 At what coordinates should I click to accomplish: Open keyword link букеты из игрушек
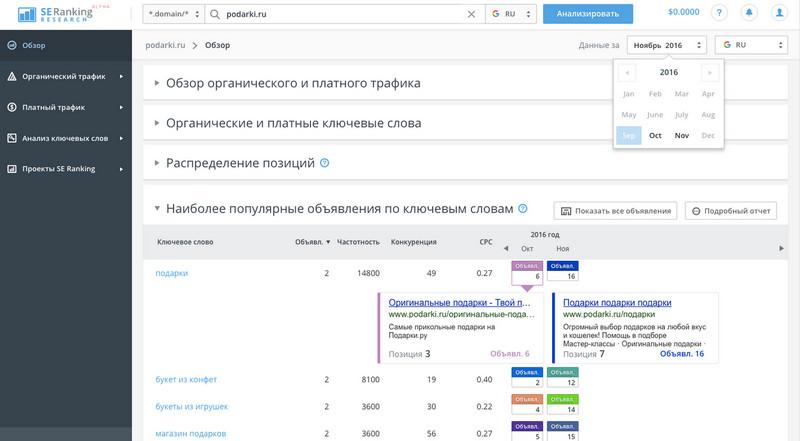coord(191,406)
